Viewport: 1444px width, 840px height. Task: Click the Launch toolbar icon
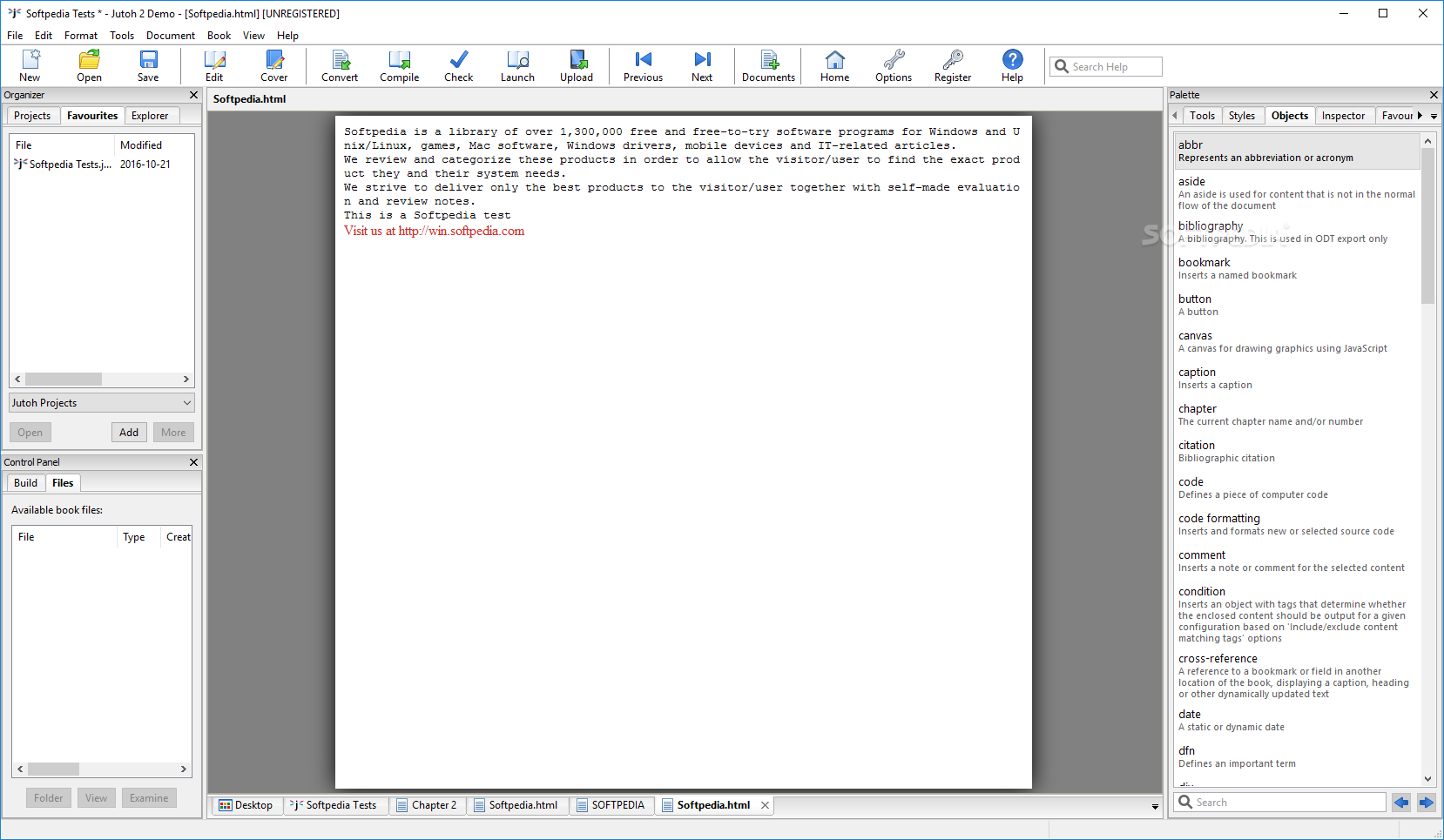[517, 66]
